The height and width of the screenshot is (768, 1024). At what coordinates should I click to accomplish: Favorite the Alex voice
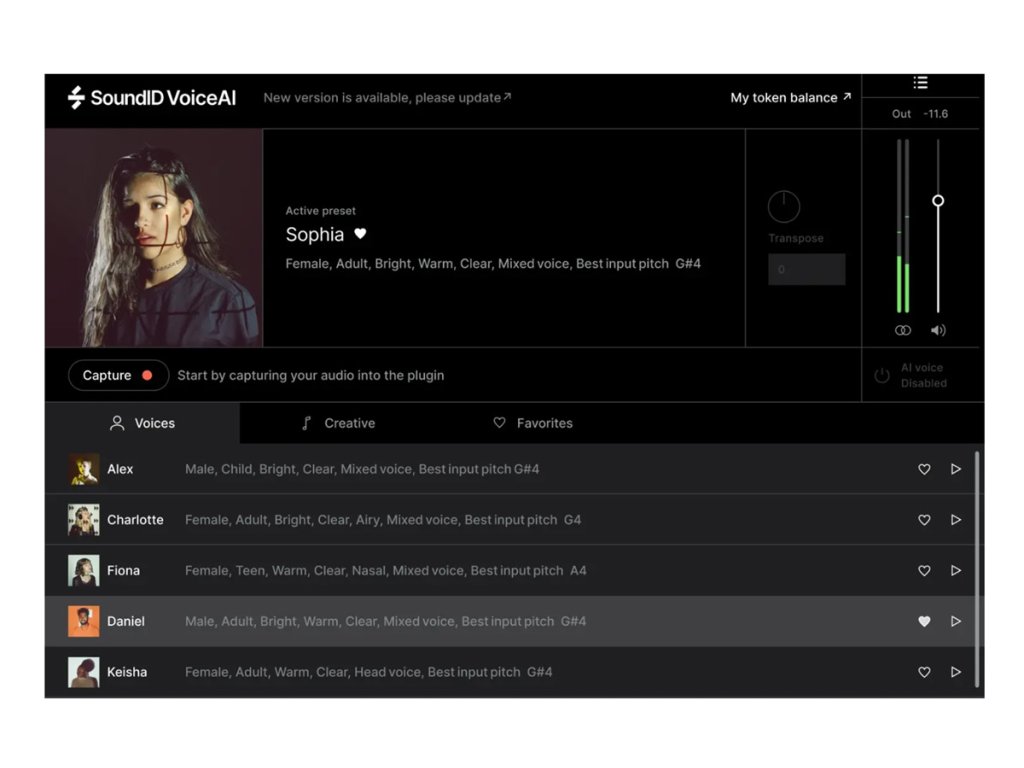[x=924, y=469]
